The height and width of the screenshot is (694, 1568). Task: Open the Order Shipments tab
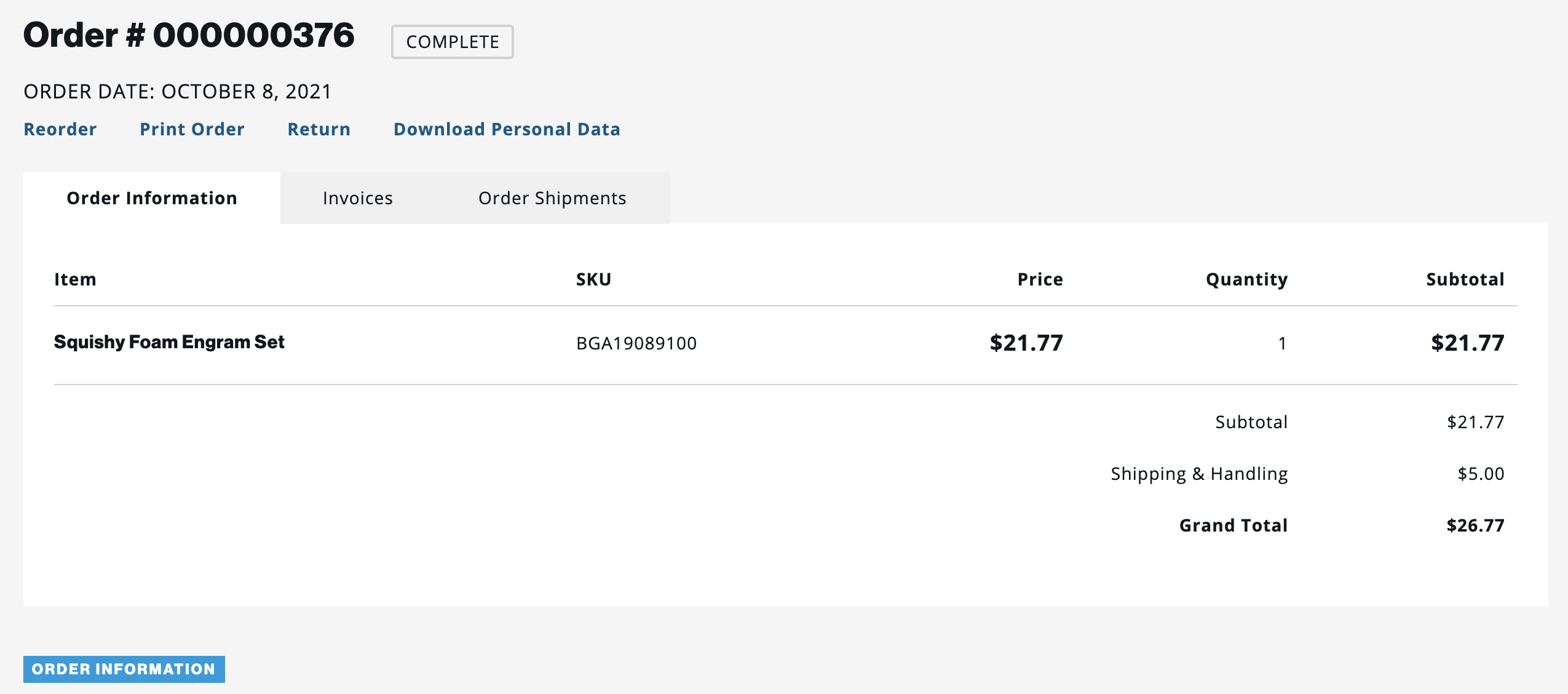tap(552, 198)
